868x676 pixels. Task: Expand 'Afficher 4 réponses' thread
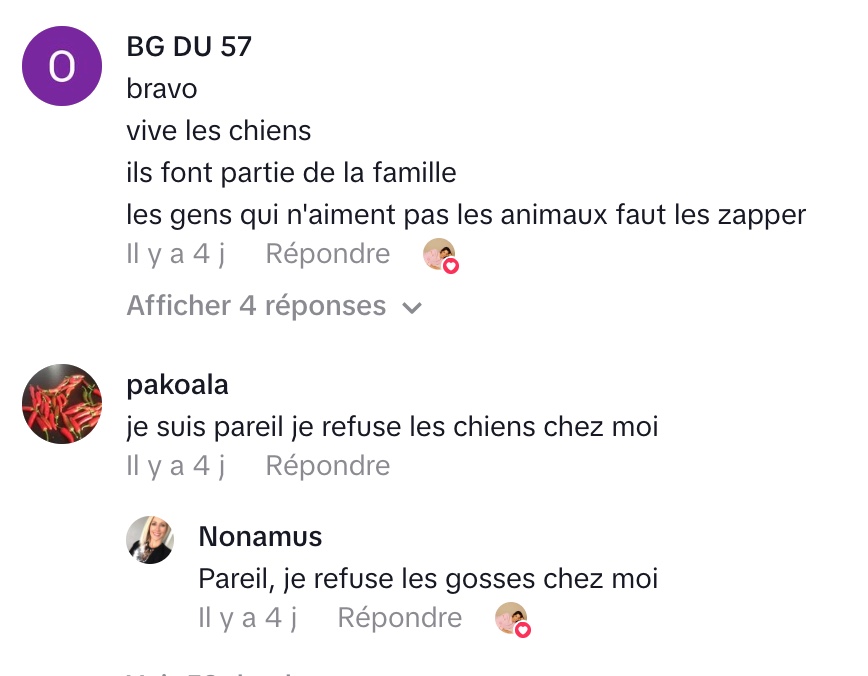[x=256, y=306]
